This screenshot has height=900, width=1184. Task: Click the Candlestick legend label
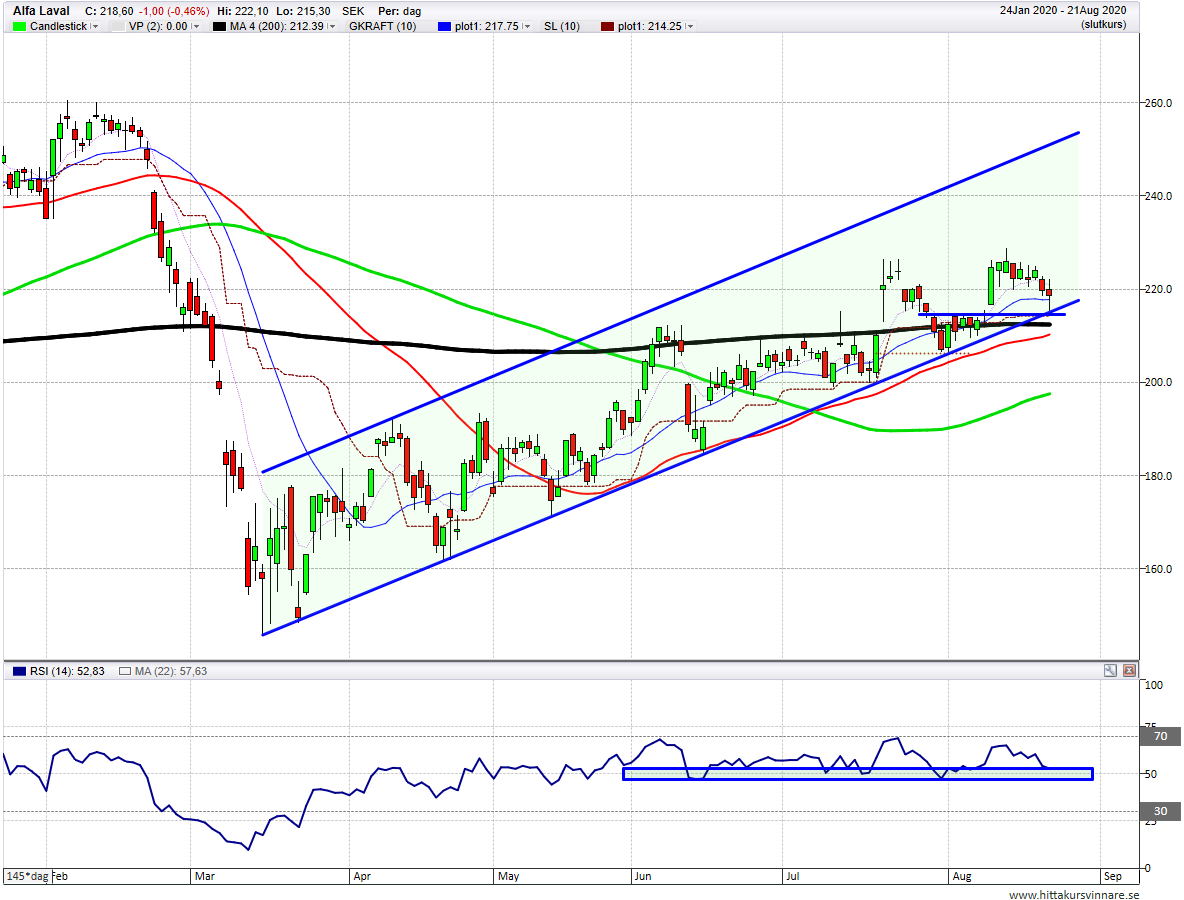pos(58,26)
